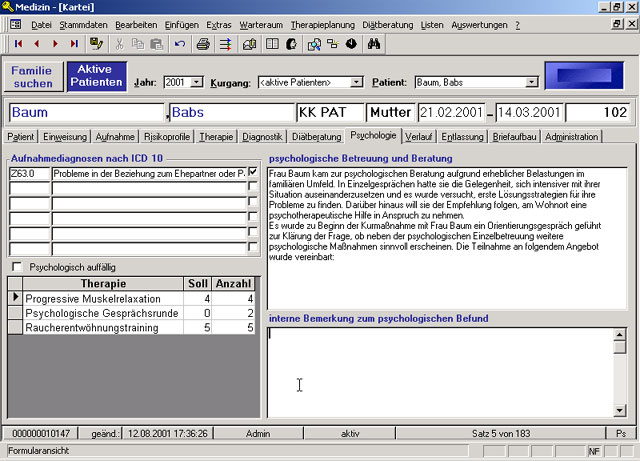The width and height of the screenshot is (640, 461).
Task: Open the Therapieplanung menu
Action: pos(322,25)
